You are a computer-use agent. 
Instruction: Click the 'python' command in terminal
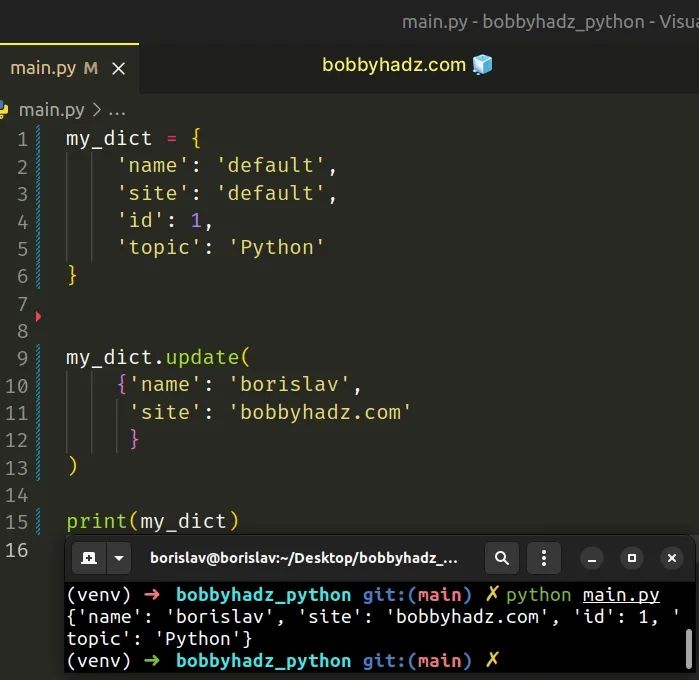point(539,595)
